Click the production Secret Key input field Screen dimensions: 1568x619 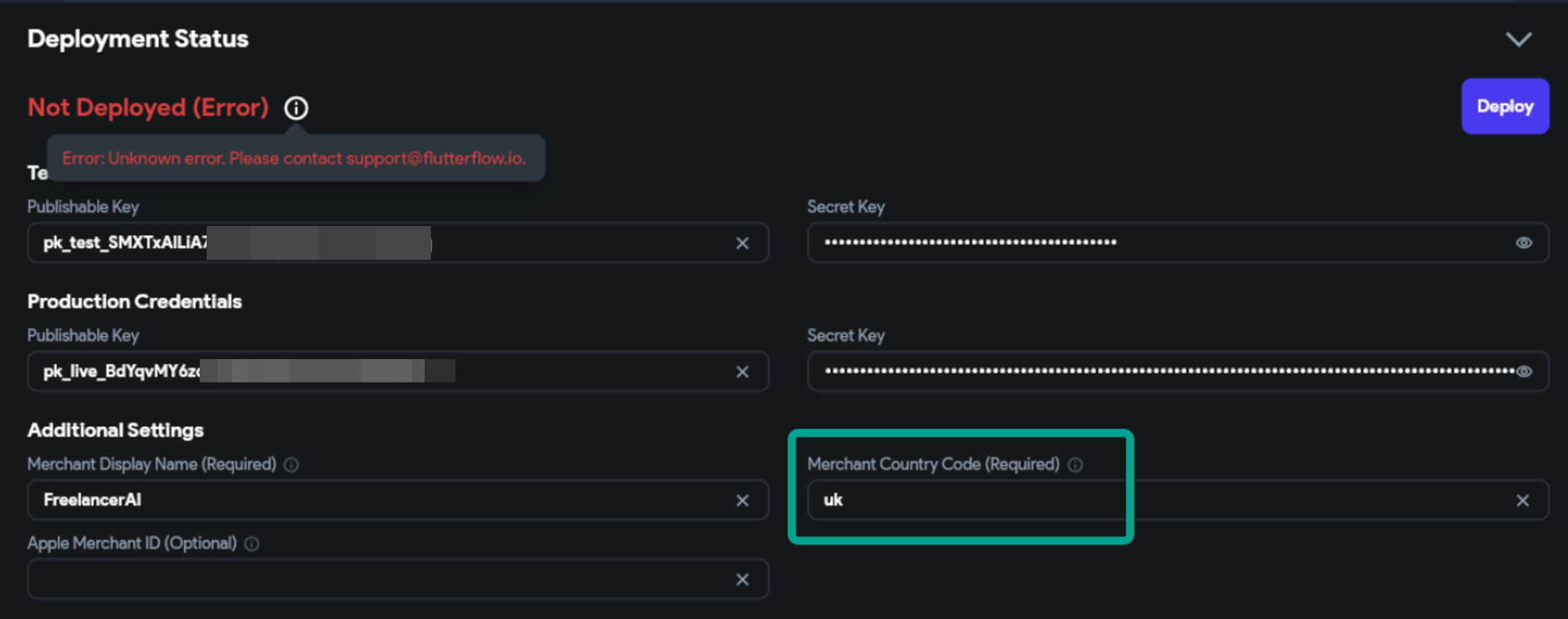pyautogui.click(x=1178, y=371)
